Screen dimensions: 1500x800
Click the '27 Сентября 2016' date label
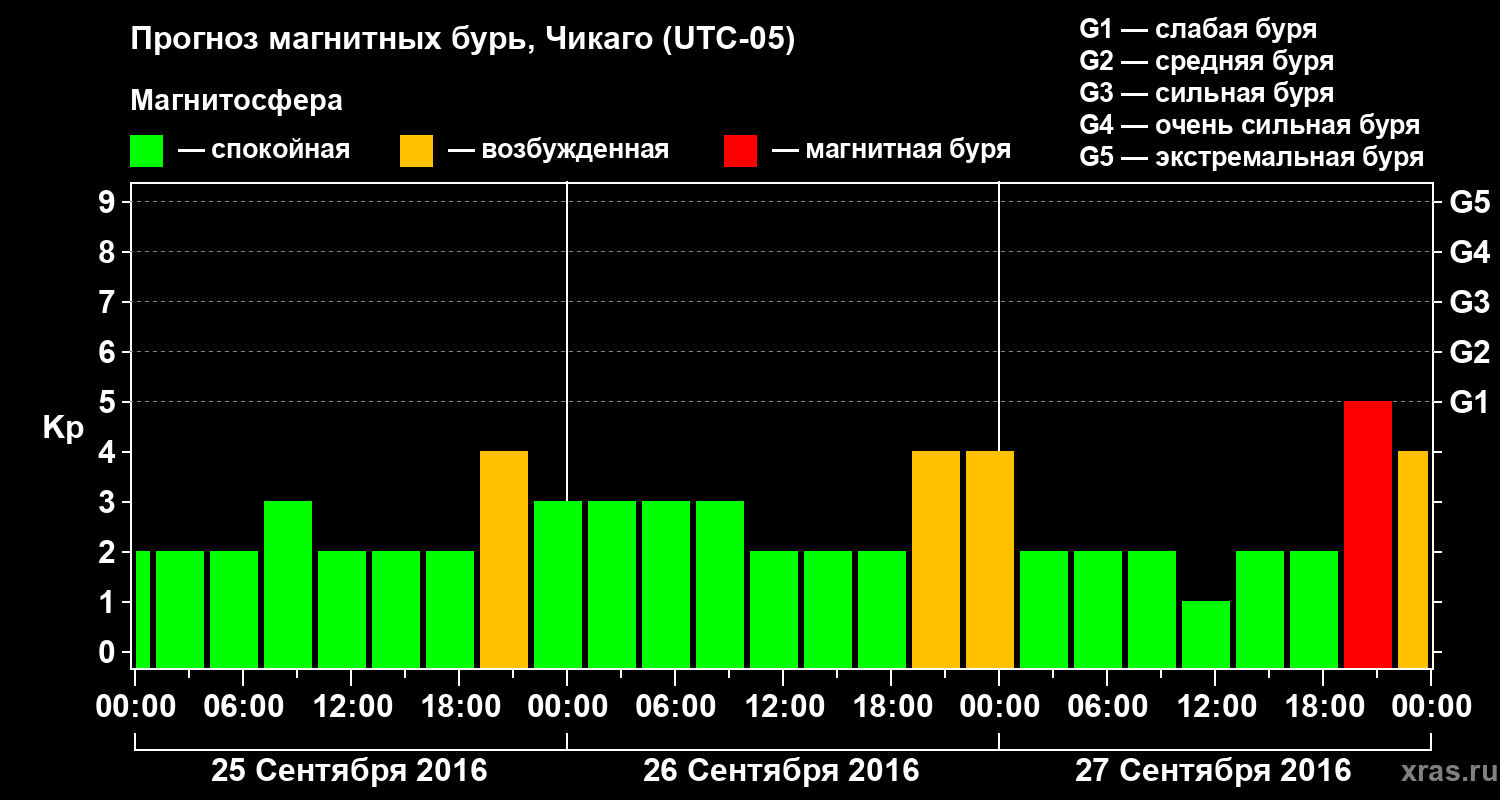(x=1213, y=771)
